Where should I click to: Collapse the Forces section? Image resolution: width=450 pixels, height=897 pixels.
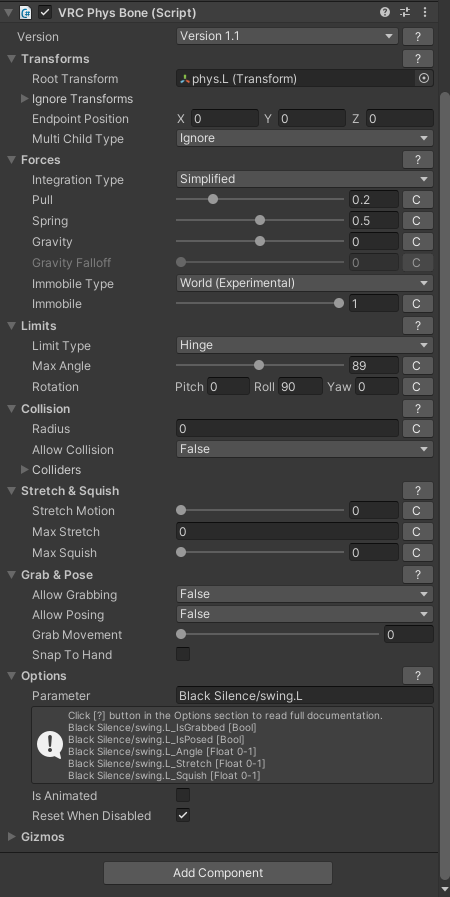[x=11, y=160]
